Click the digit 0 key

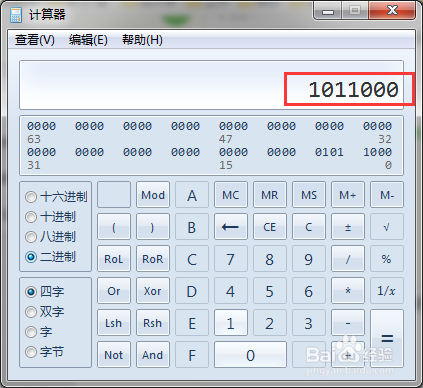(250, 355)
